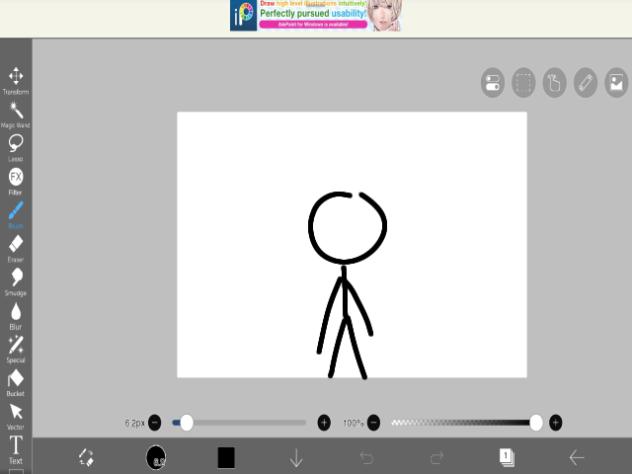Click the down arrow icon
The image size is (632, 474).
(x=296, y=458)
